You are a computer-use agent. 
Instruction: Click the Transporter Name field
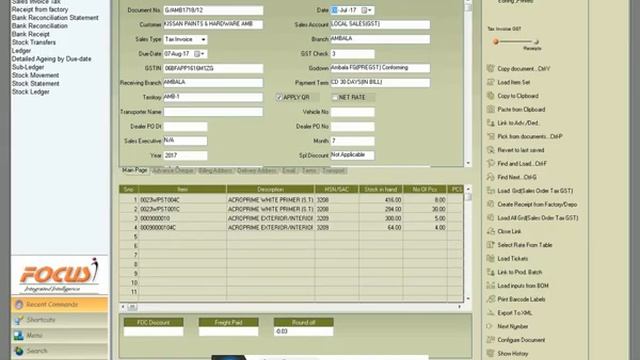pos(213,112)
